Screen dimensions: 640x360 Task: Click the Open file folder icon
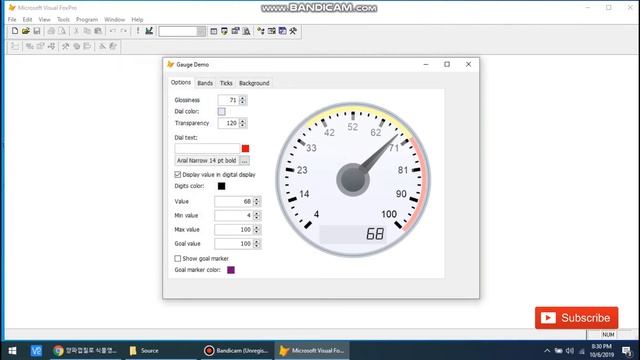26,31
